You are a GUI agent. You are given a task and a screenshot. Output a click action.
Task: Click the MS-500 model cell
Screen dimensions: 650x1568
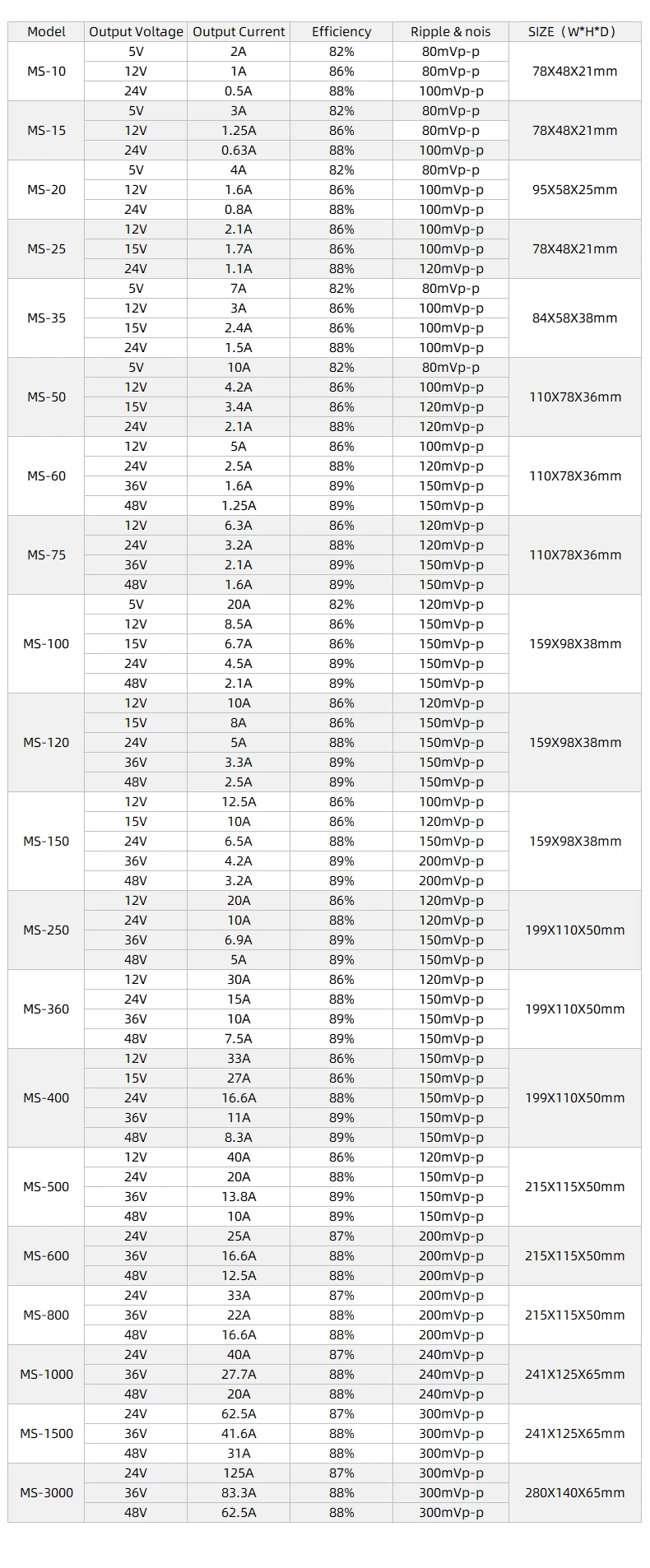46,1187
